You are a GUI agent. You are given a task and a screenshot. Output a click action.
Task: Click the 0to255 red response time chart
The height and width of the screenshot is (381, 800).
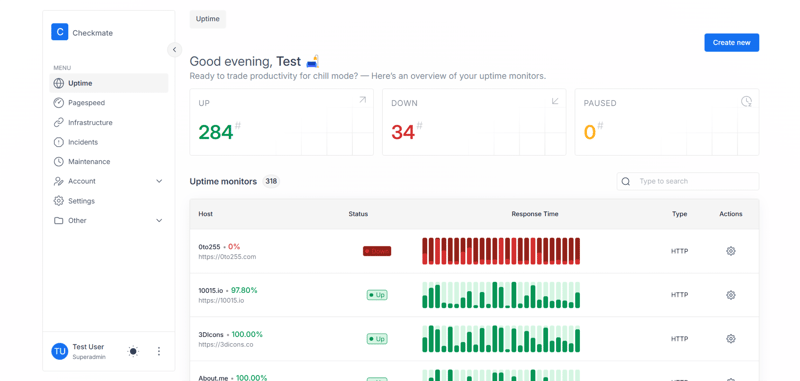(501, 251)
